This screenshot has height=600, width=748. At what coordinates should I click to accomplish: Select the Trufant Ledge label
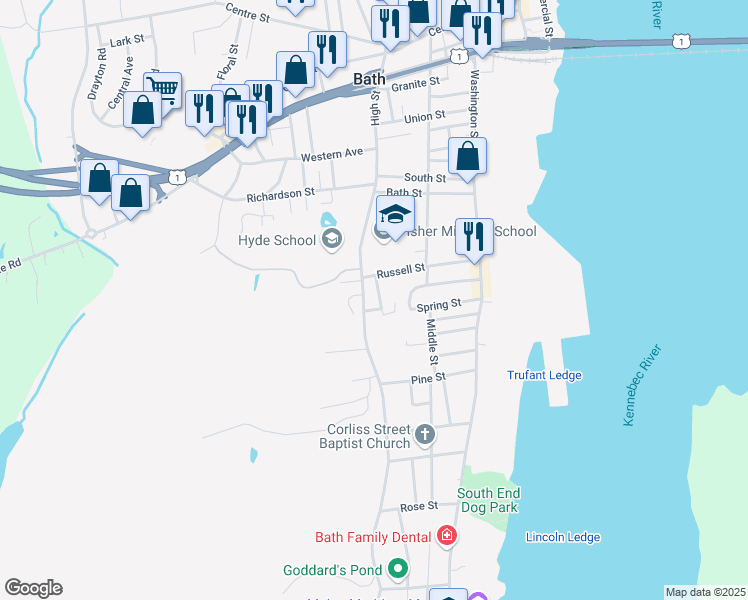coord(544,375)
